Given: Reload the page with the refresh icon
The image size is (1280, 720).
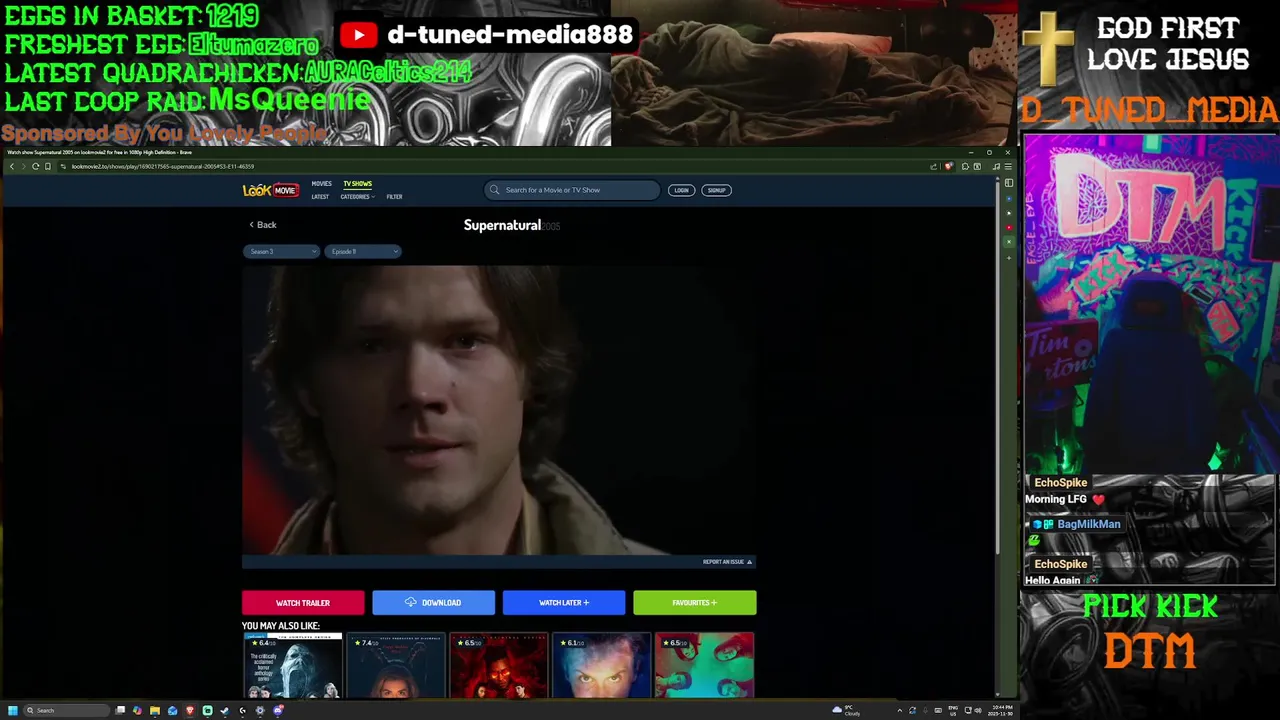Looking at the screenshot, I should click(x=35, y=166).
